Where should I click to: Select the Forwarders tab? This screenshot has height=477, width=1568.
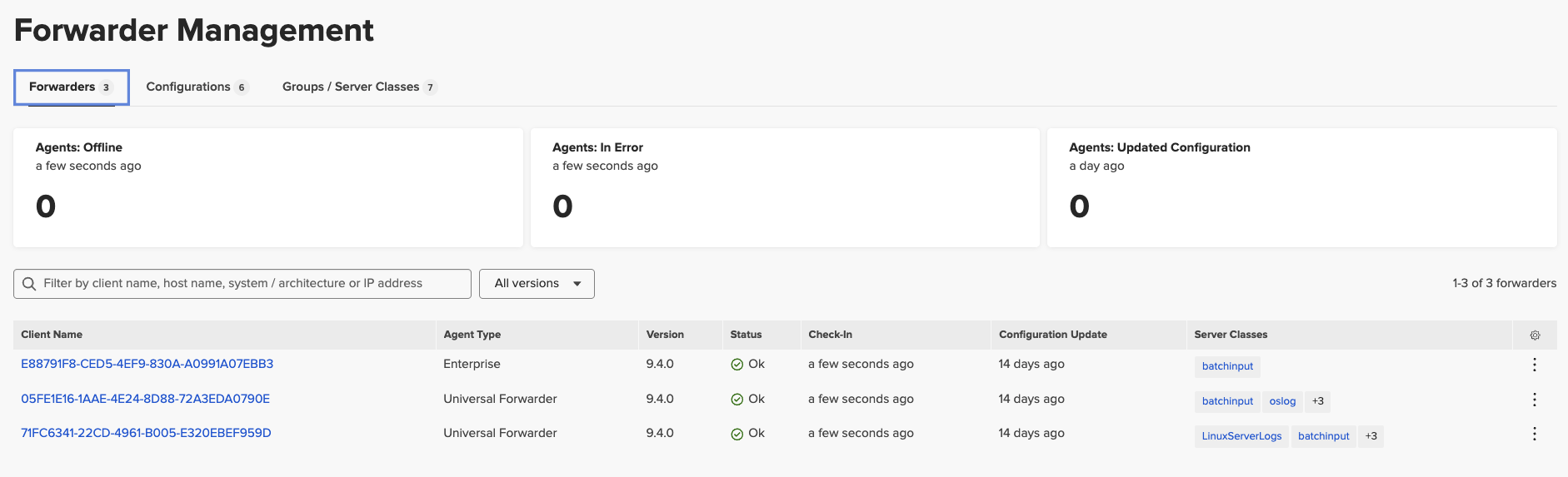click(x=71, y=87)
